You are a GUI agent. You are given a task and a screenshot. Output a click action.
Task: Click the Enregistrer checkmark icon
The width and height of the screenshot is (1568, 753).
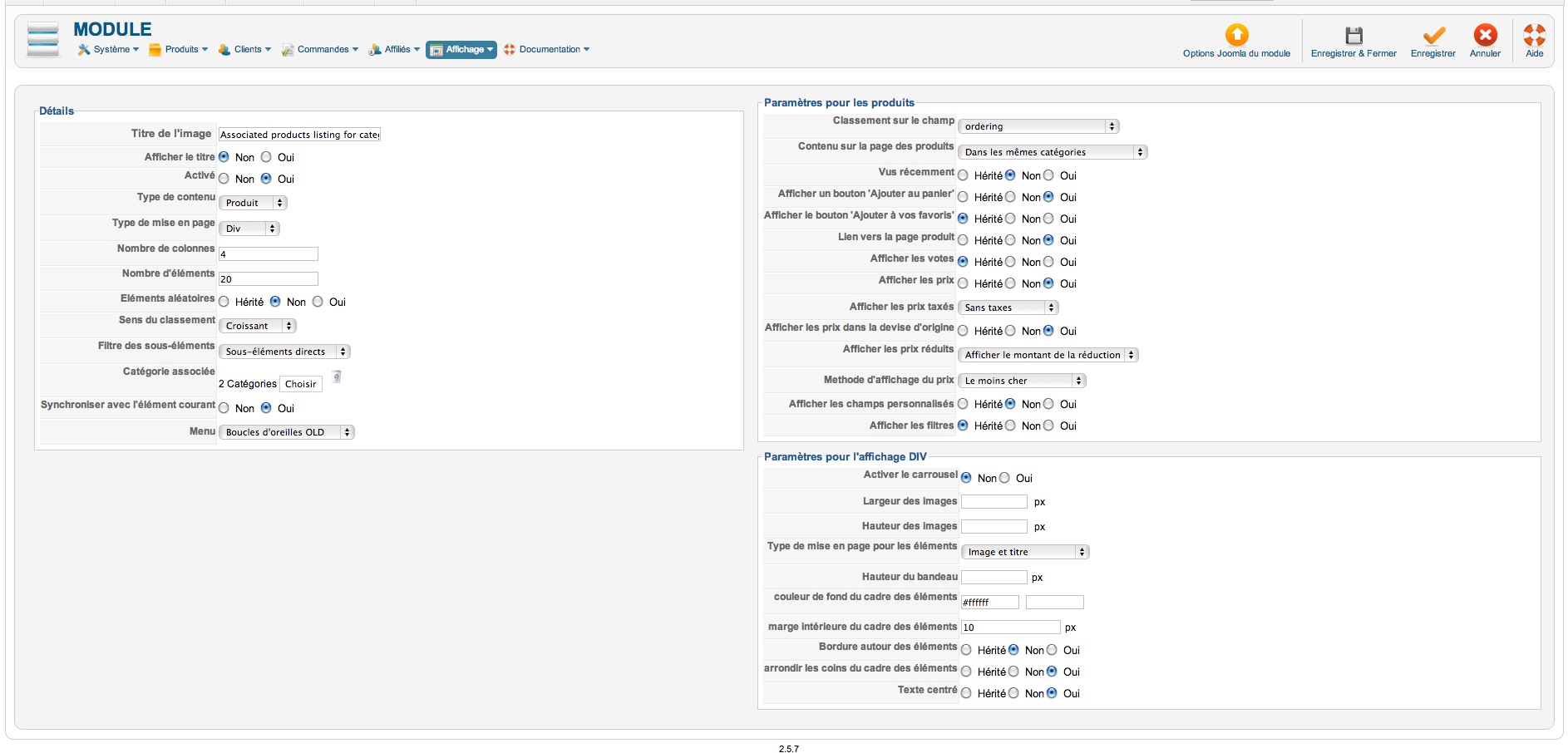pos(1433,36)
